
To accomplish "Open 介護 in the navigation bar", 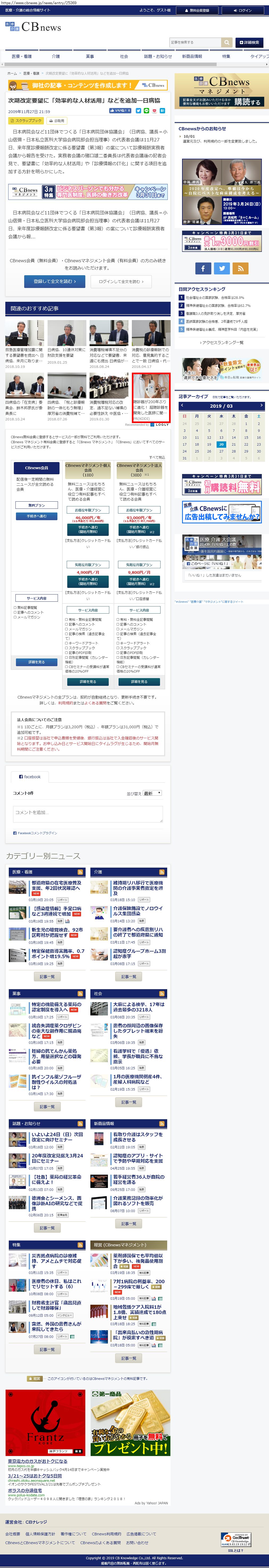I will (56, 56).
